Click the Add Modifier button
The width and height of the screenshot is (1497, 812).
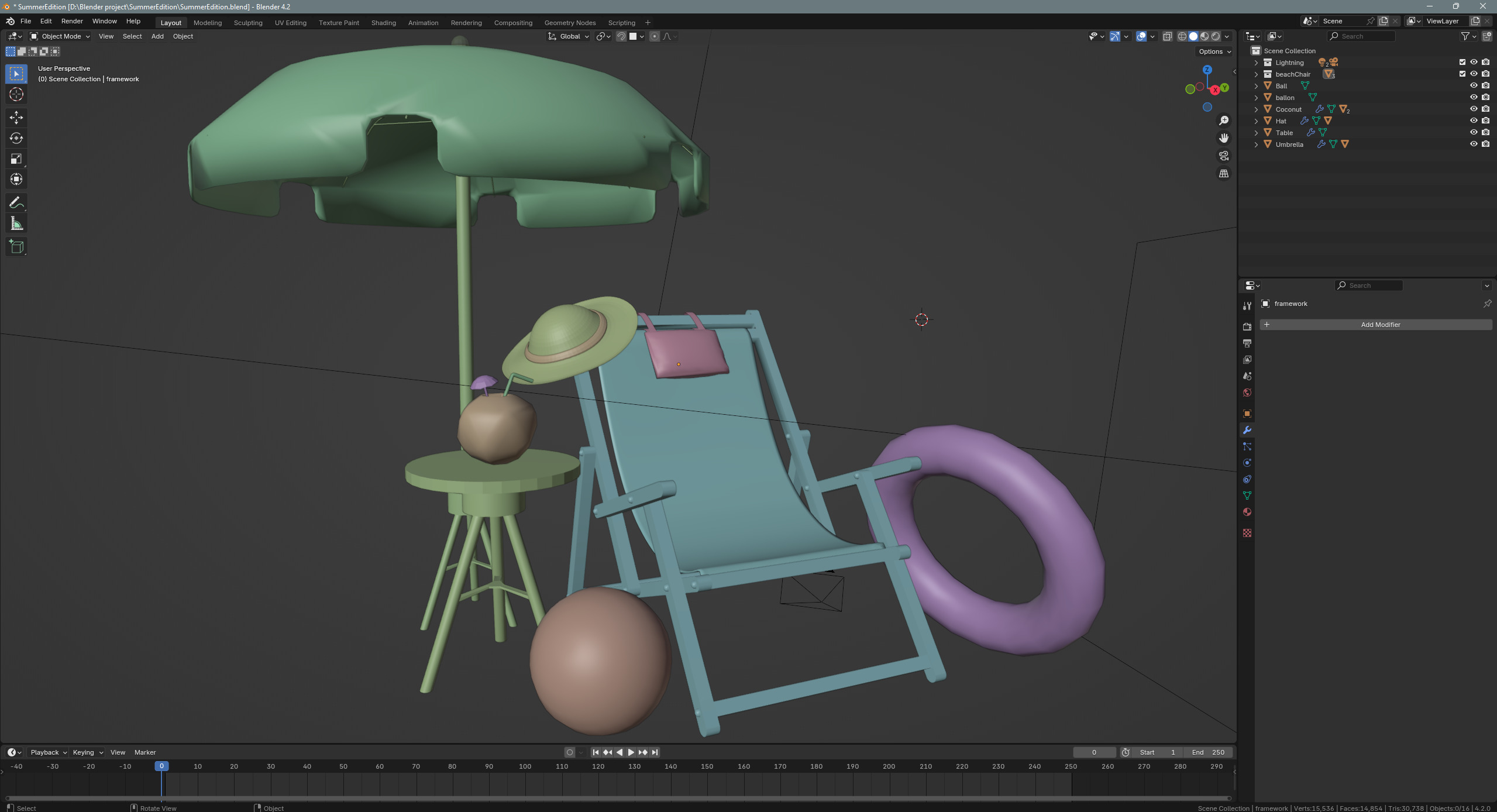point(1376,325)
